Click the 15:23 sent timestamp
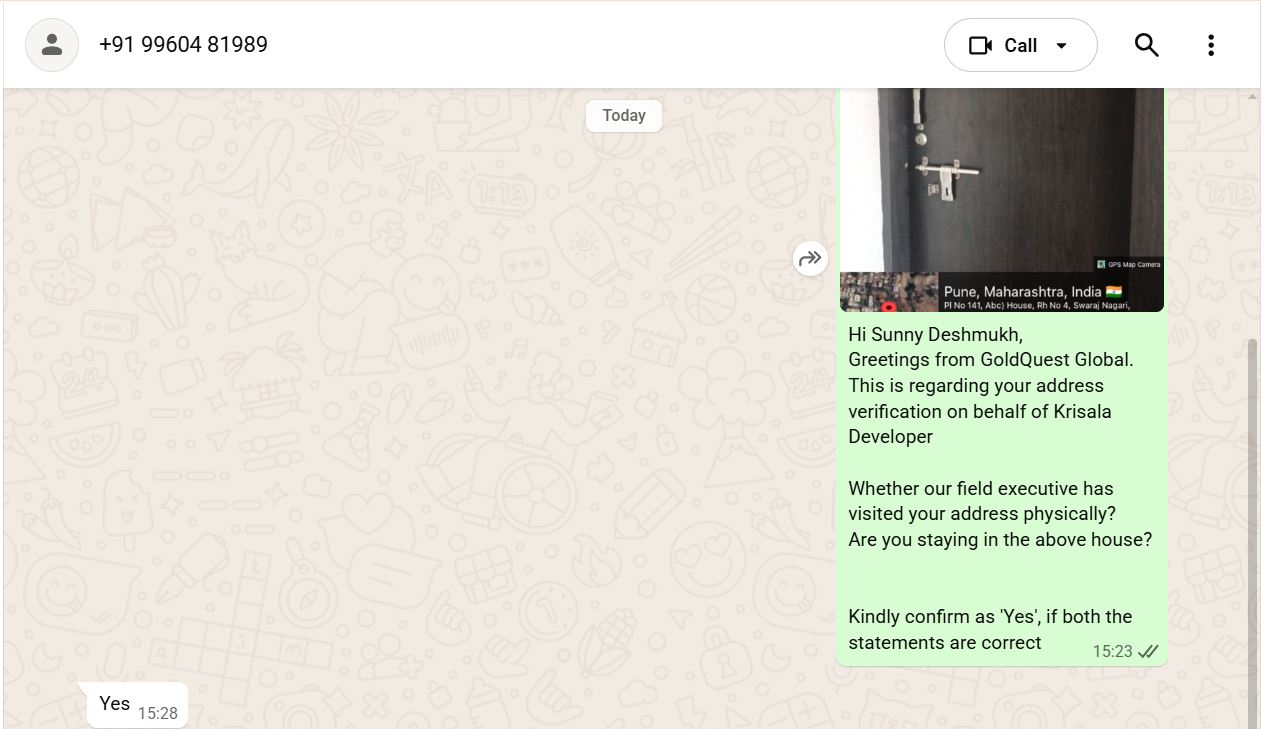Screen dimensions: 1261x729 1112,651
